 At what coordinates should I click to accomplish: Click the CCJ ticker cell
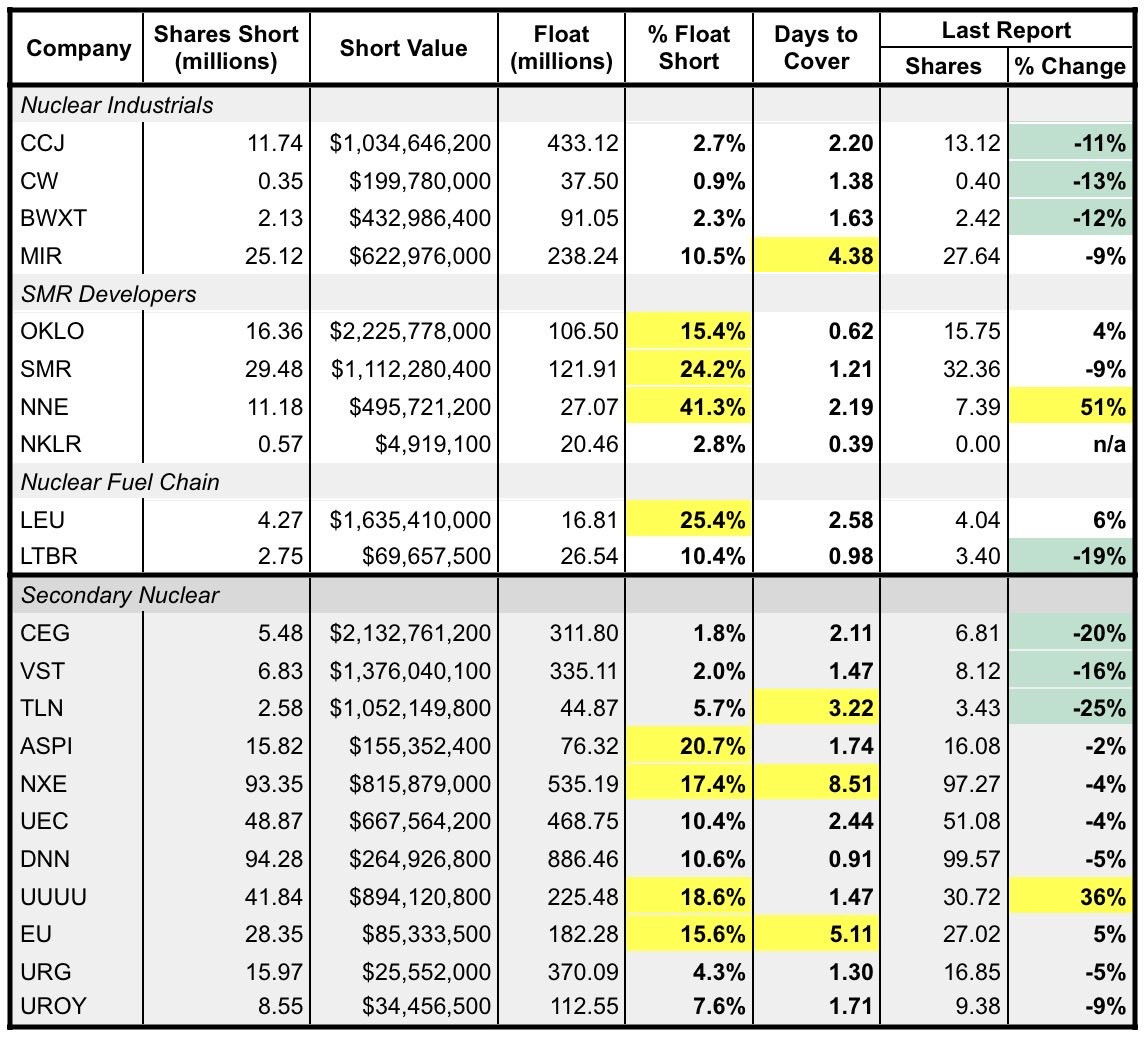78,143
